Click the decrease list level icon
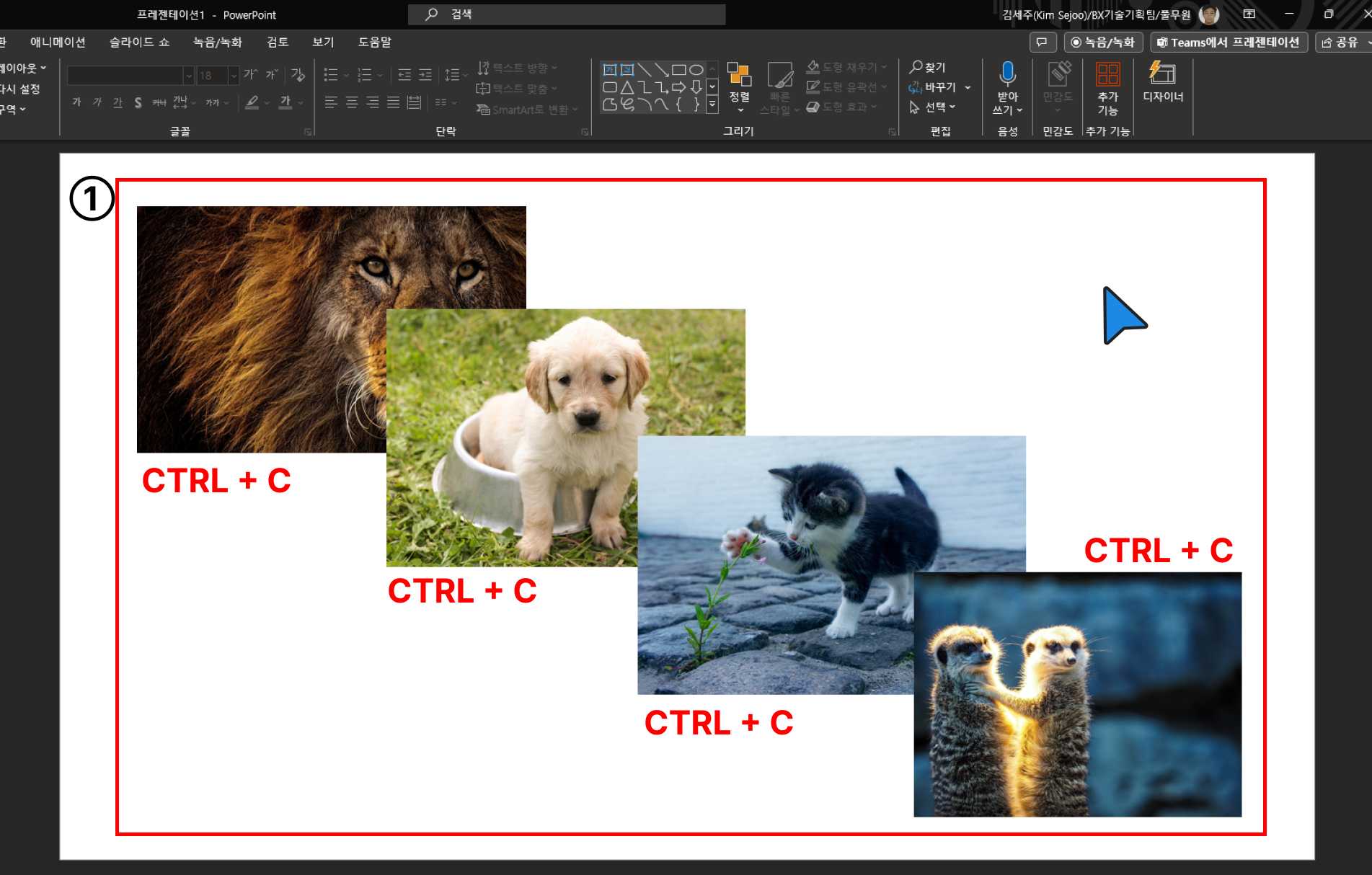Screen dimensions: 1372x875 404,75
